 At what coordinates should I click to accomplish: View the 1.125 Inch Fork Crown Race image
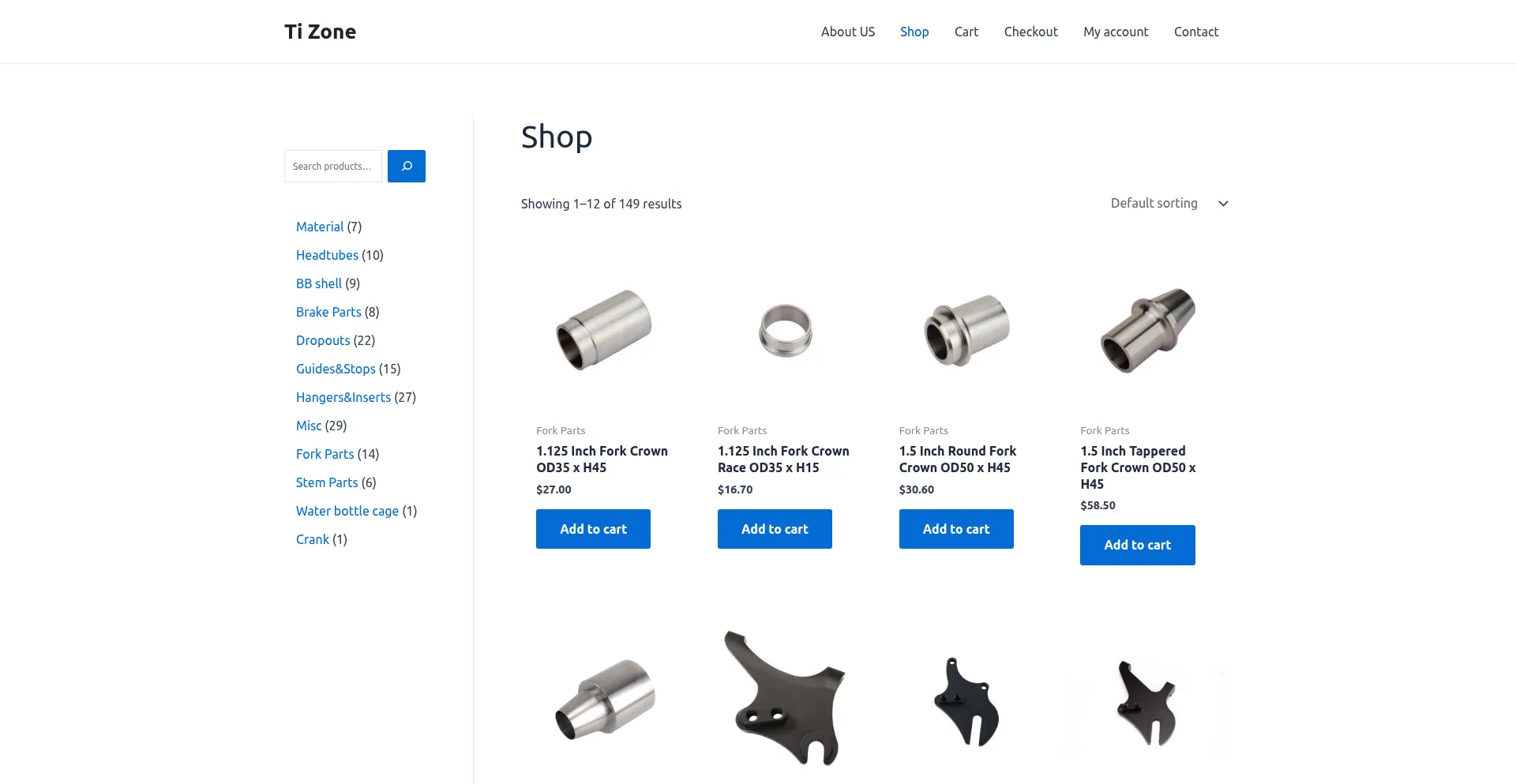(785, 331)
